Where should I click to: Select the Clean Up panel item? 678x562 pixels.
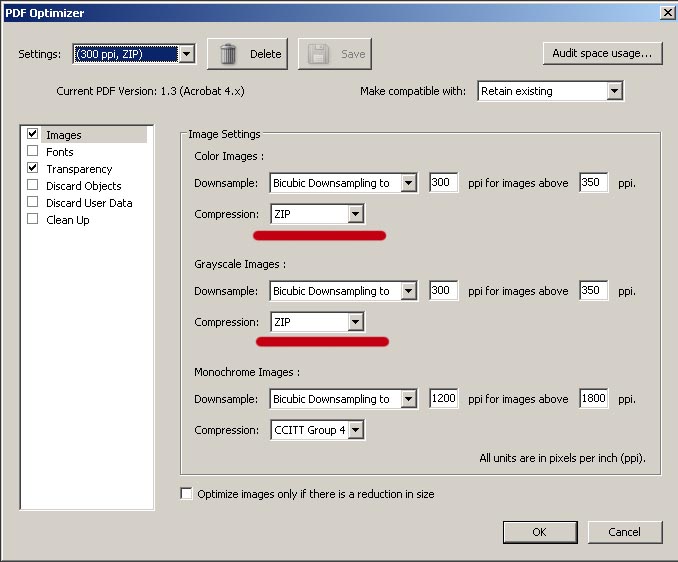67,220
